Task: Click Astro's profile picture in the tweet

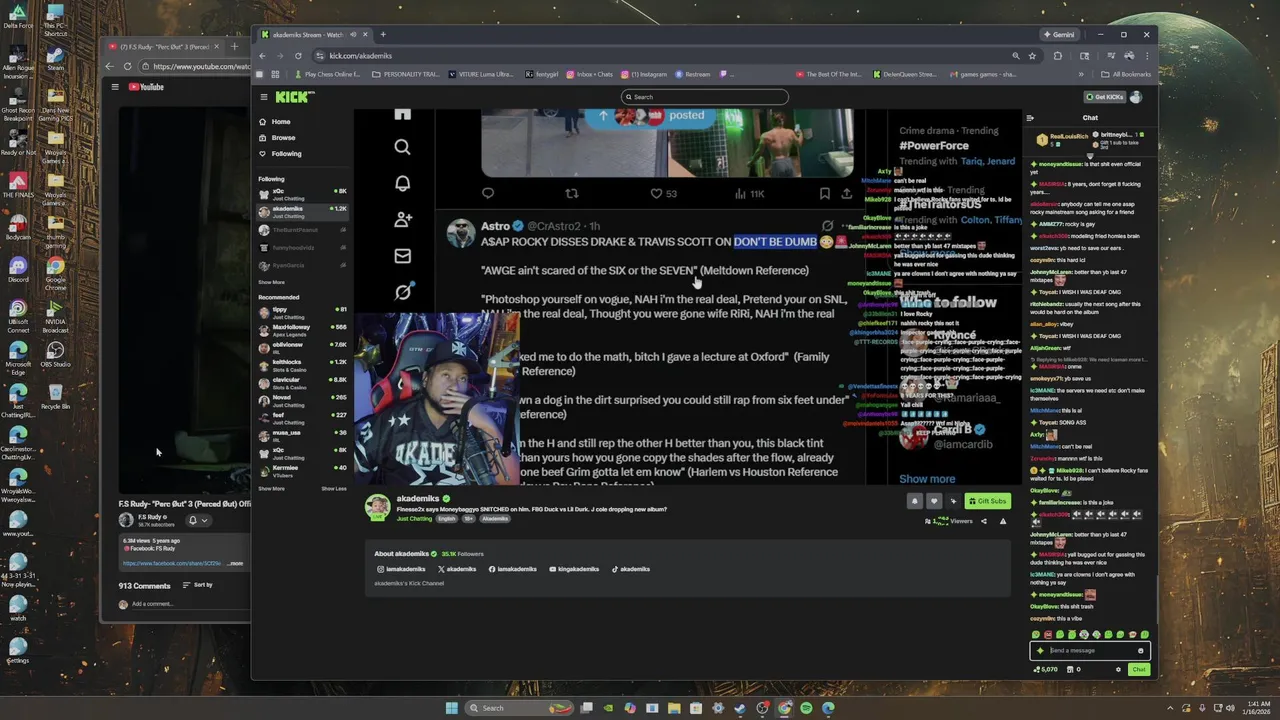Action: pos(461,233)
